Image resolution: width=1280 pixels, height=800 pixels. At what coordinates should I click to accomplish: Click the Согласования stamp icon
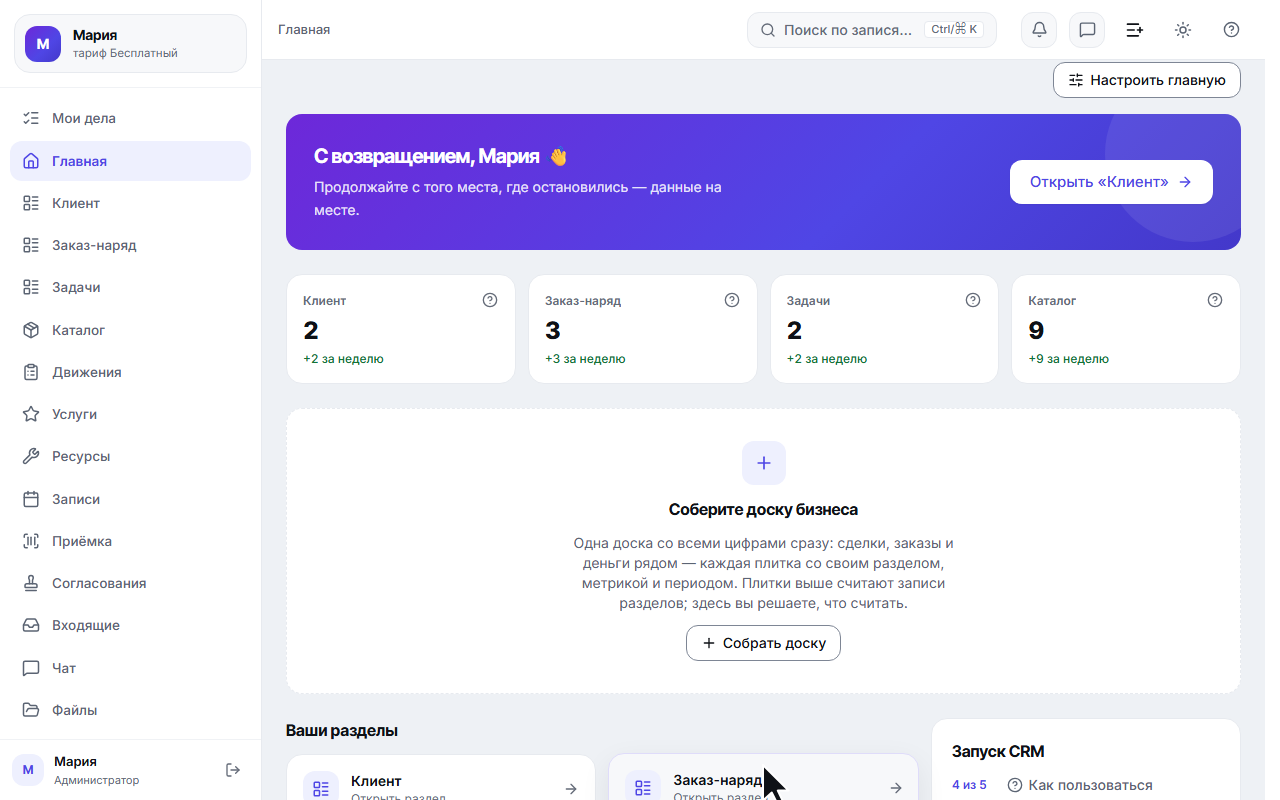coord(31,583)
